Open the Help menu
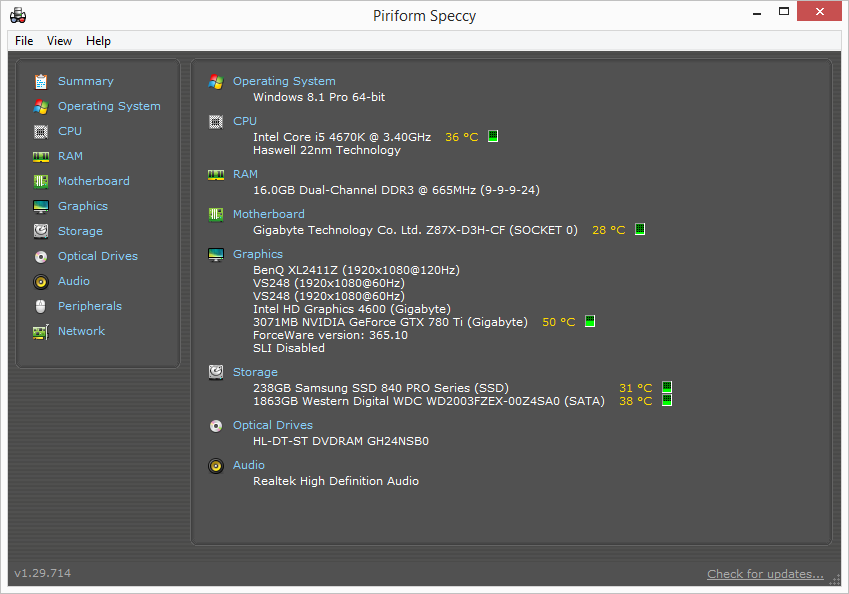 pos(98,41)
